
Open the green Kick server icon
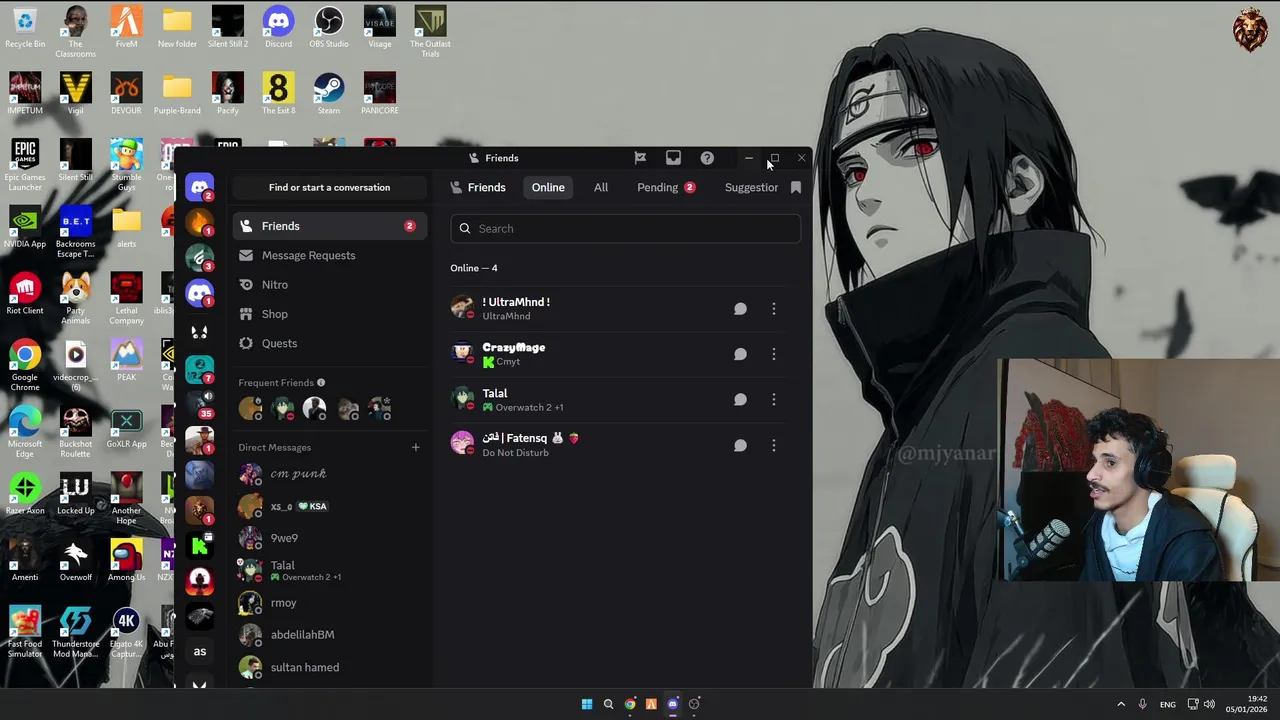point(200,546)
